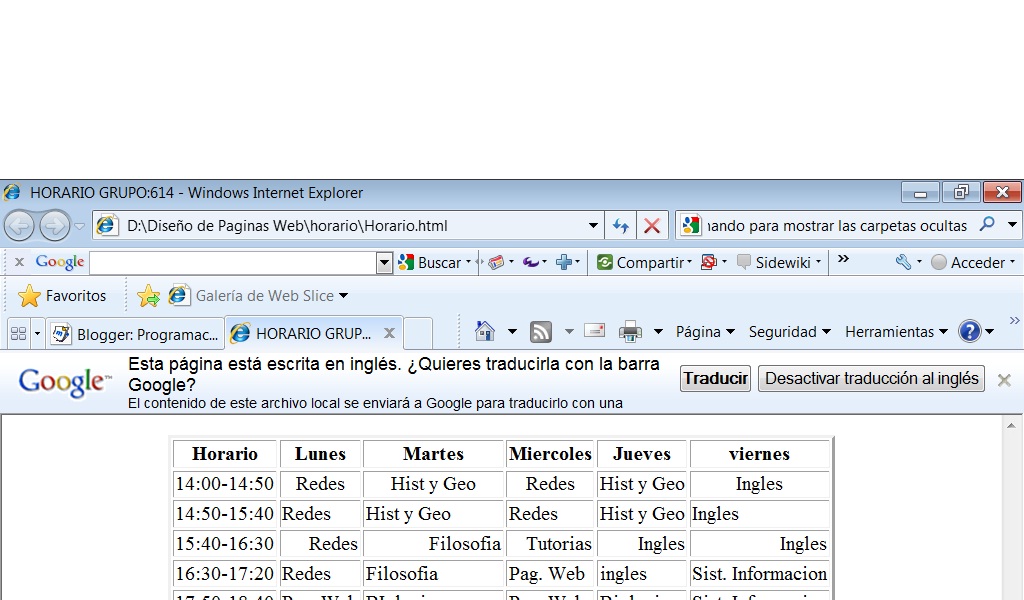Open the Read Mail icon
Image resolution: width=1024 pixels, height=600 pixels.
click(x=594, y=331)
